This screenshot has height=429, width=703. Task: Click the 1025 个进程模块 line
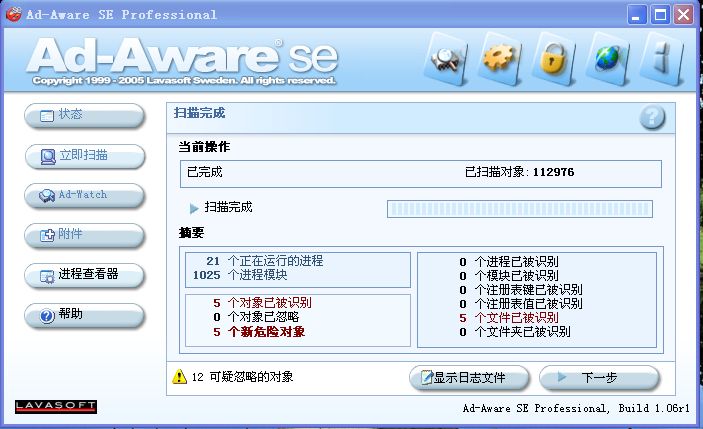[240, 275]
